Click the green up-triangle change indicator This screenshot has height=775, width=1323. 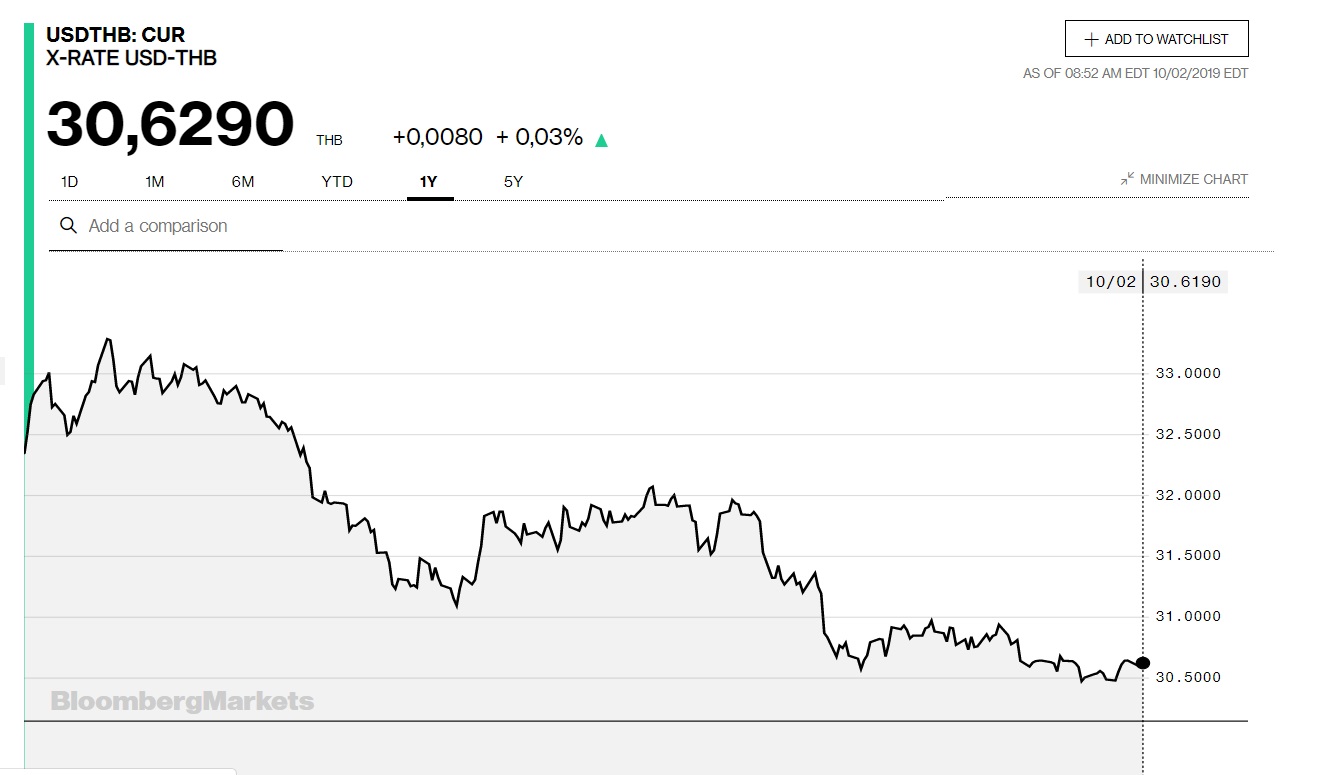tap(601, 140)
